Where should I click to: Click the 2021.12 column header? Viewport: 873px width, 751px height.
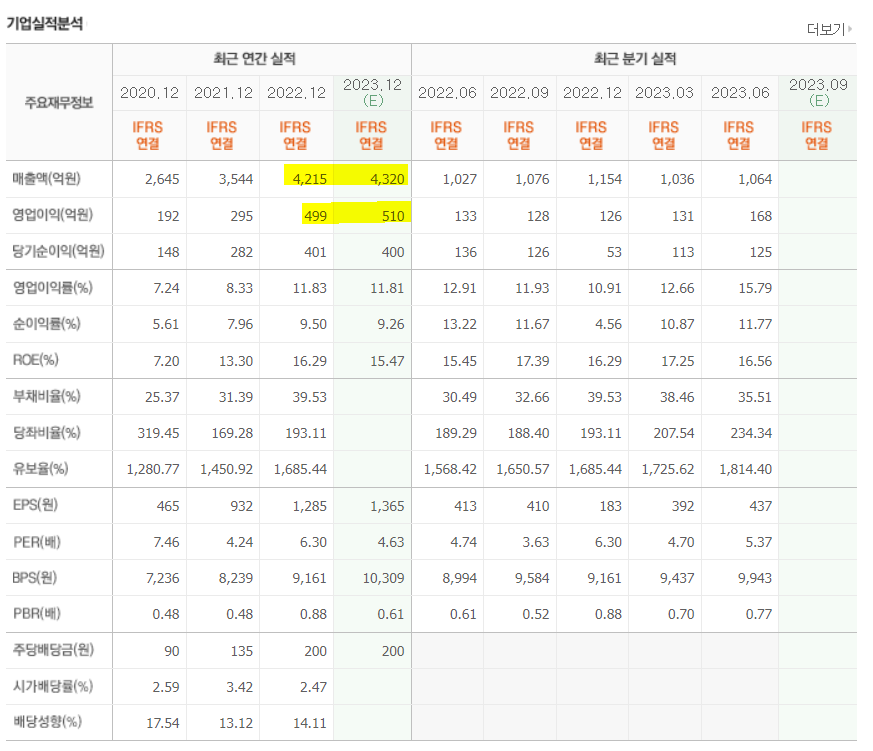[223, 93]
